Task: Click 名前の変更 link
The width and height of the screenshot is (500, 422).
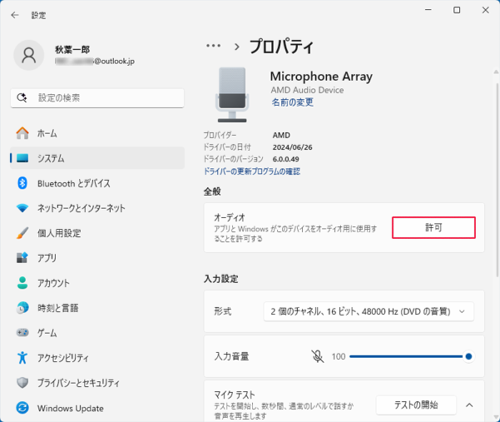Action: 292,102
